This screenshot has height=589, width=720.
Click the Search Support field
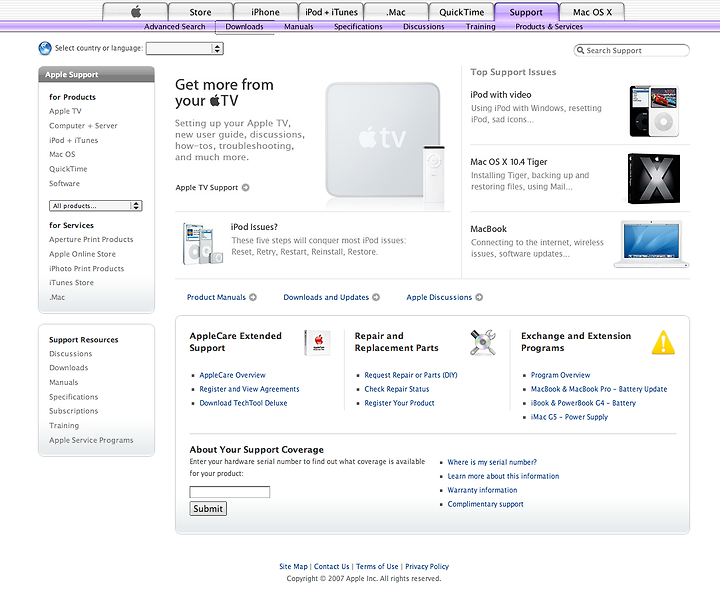(632, 50)
